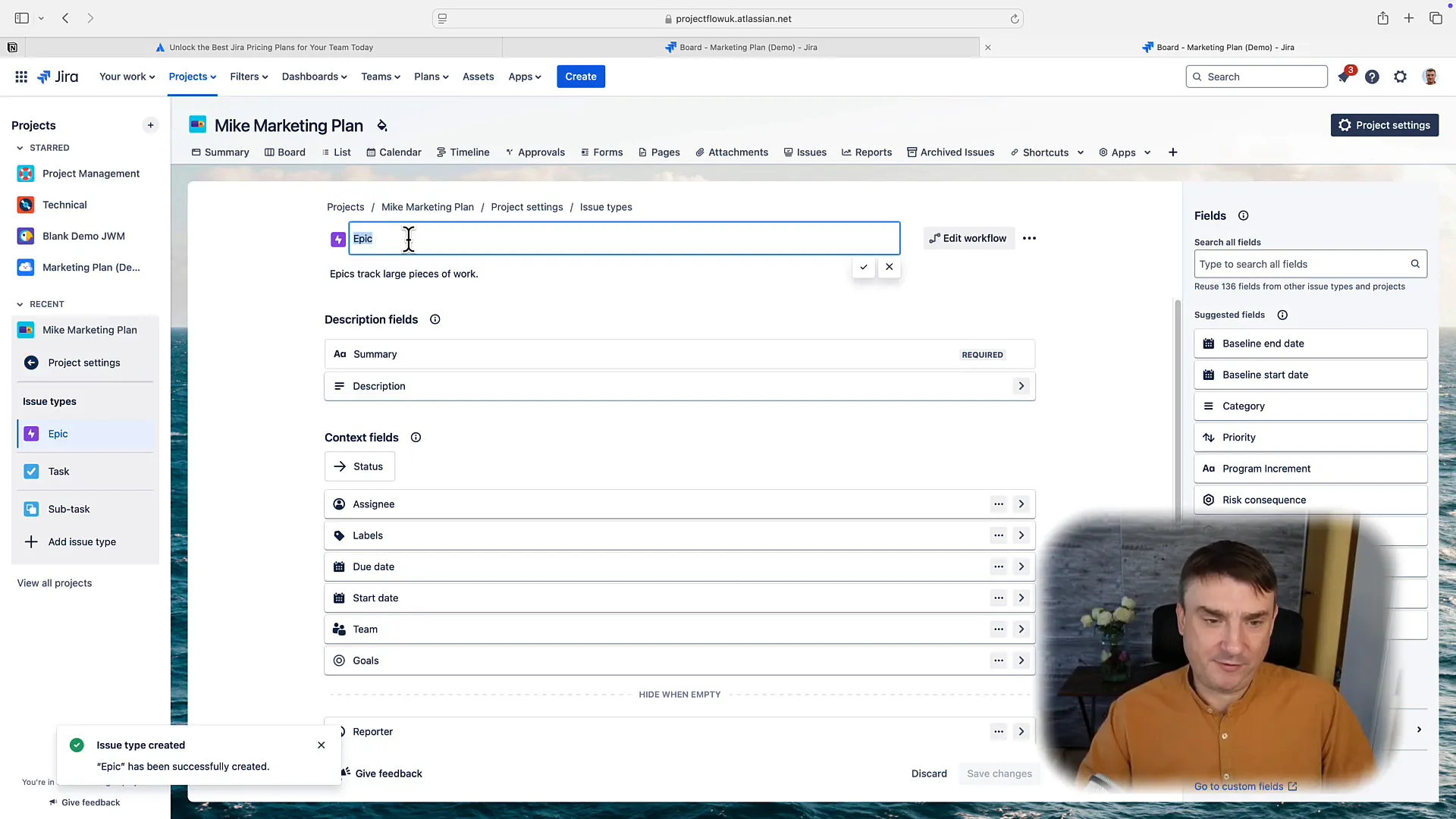Confirm the issue type name with checkmark
Viewport: 1456px width, 819px height.
[864, 267]
